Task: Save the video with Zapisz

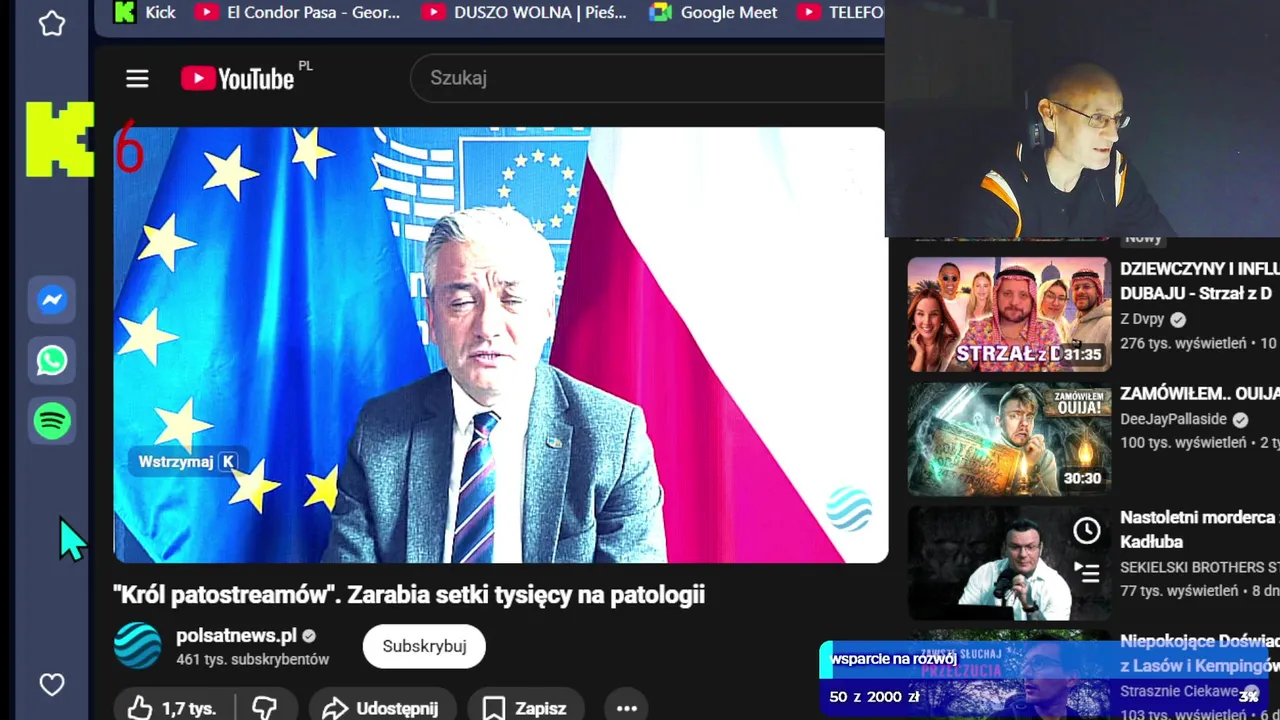Action: (x=525, y=708)
